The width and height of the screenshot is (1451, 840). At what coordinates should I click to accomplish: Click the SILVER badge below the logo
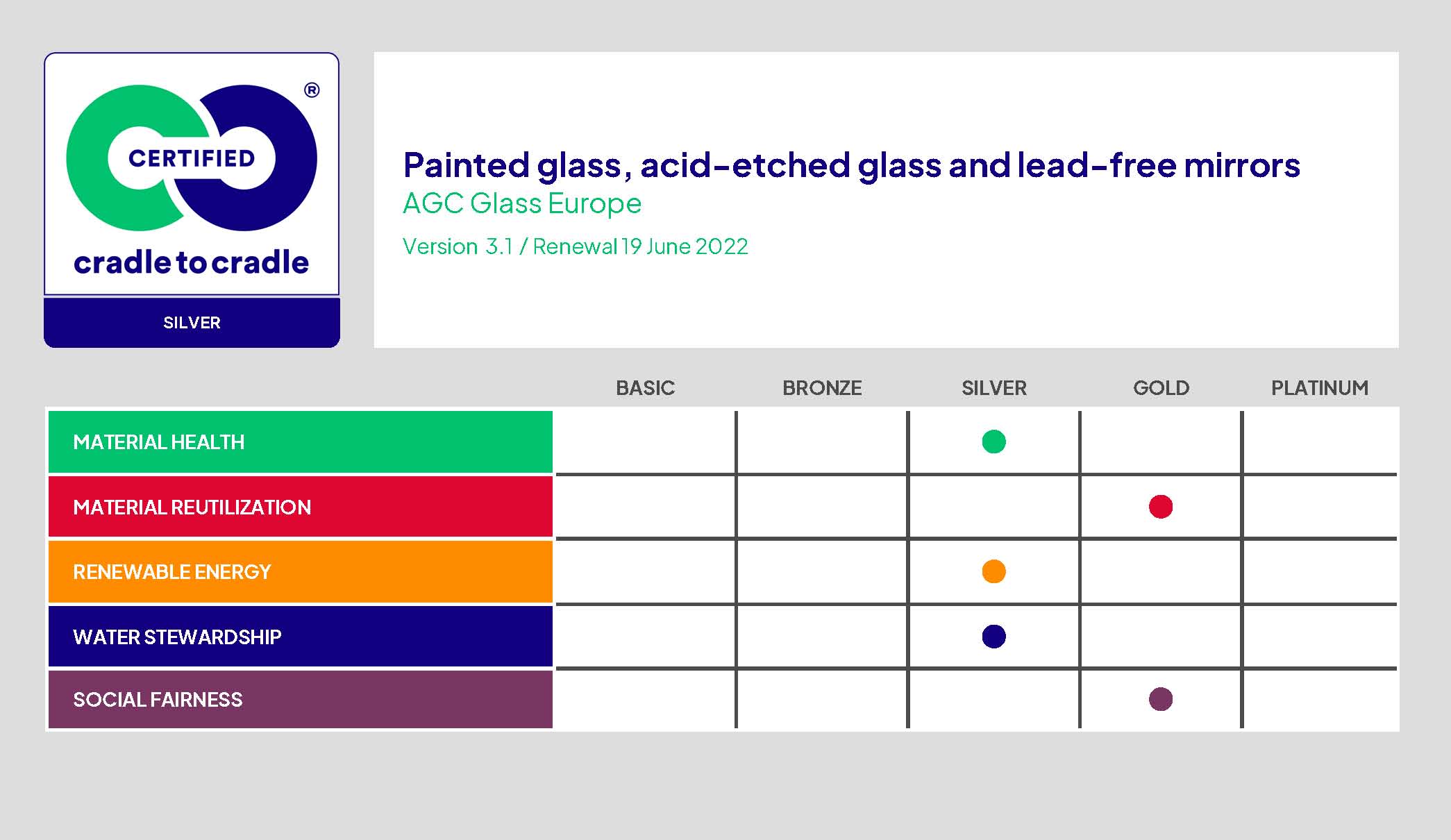pyautogui.click(x=192, y=323)
